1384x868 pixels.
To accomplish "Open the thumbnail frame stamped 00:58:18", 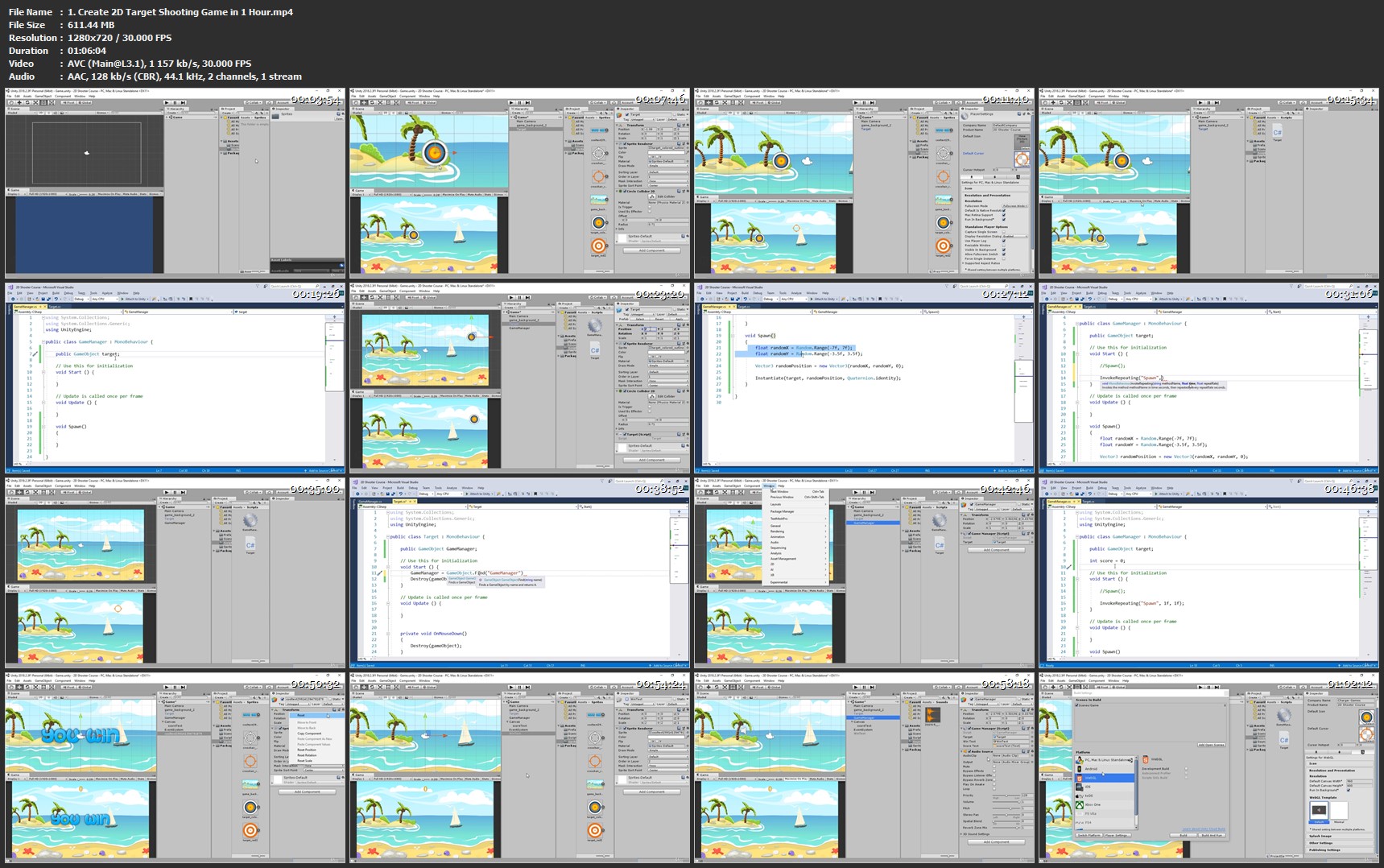I will point(865,767).
